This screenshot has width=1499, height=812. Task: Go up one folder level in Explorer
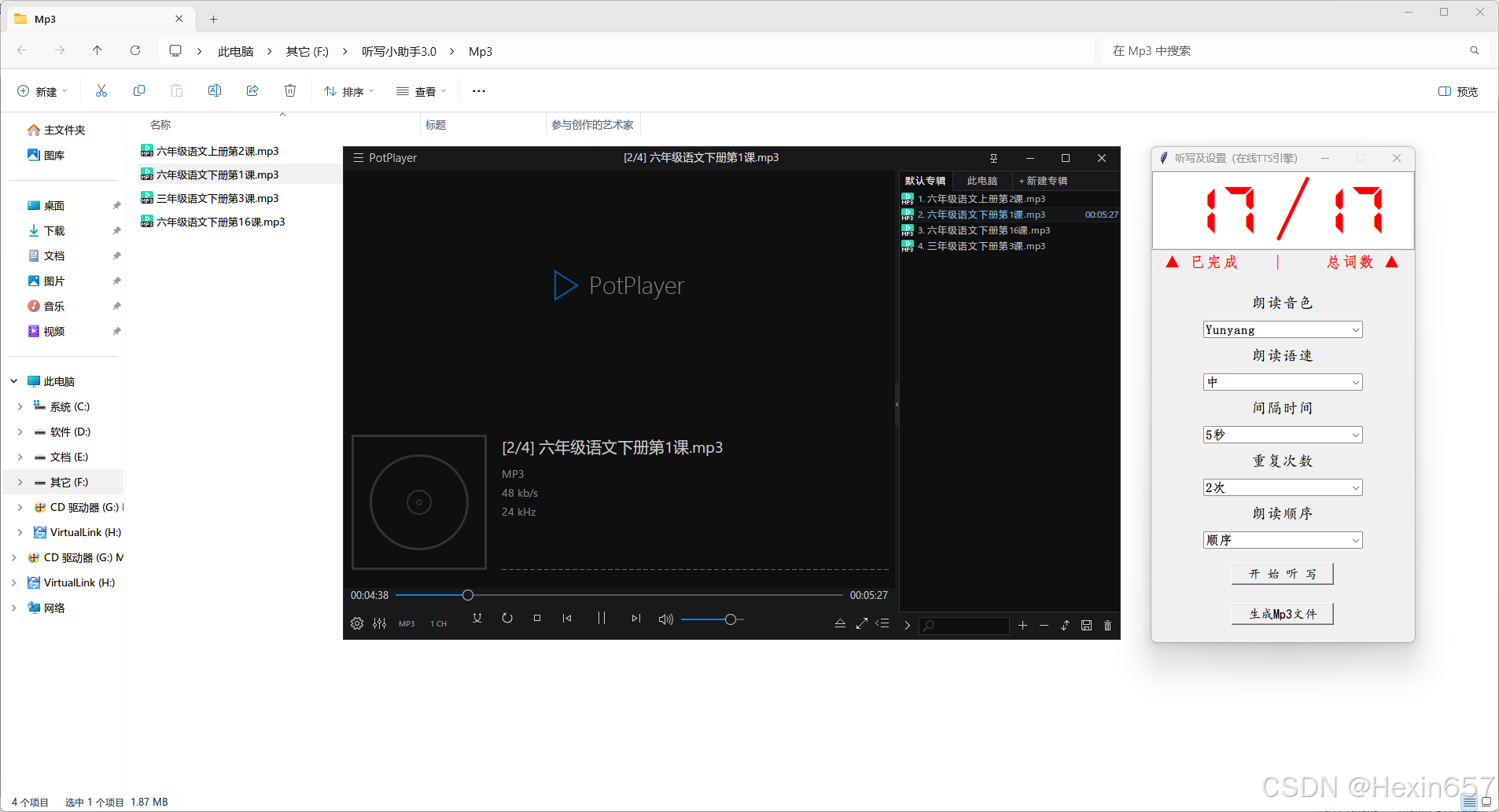(x=98, y=50)
